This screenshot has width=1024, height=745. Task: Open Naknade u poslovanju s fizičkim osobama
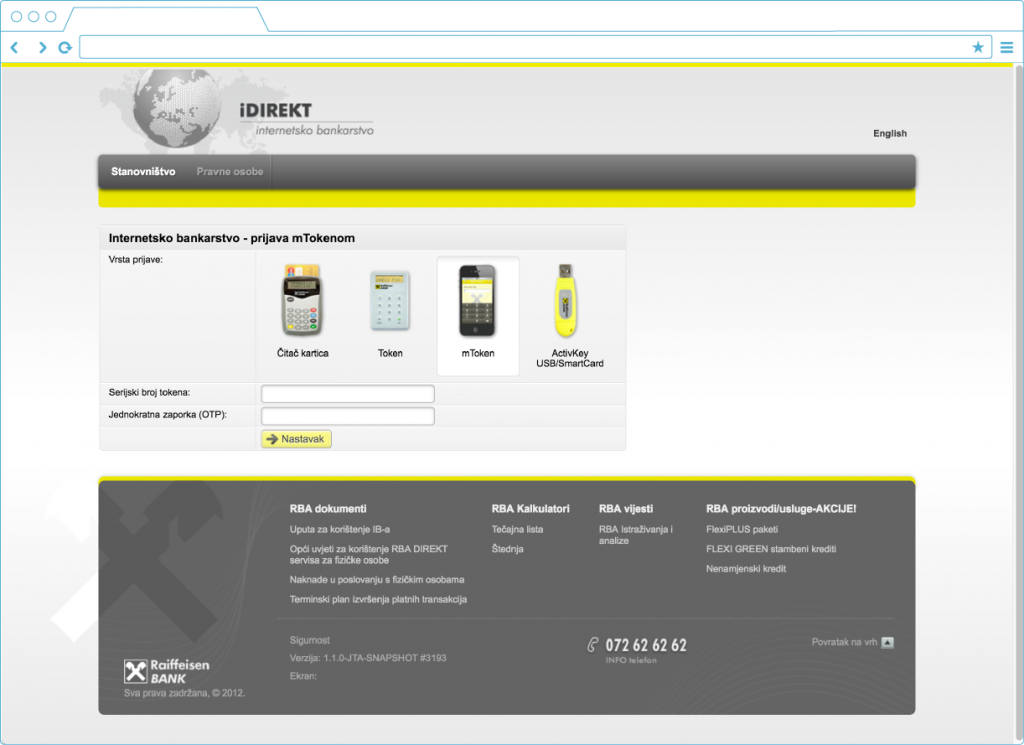pos(377,580)
